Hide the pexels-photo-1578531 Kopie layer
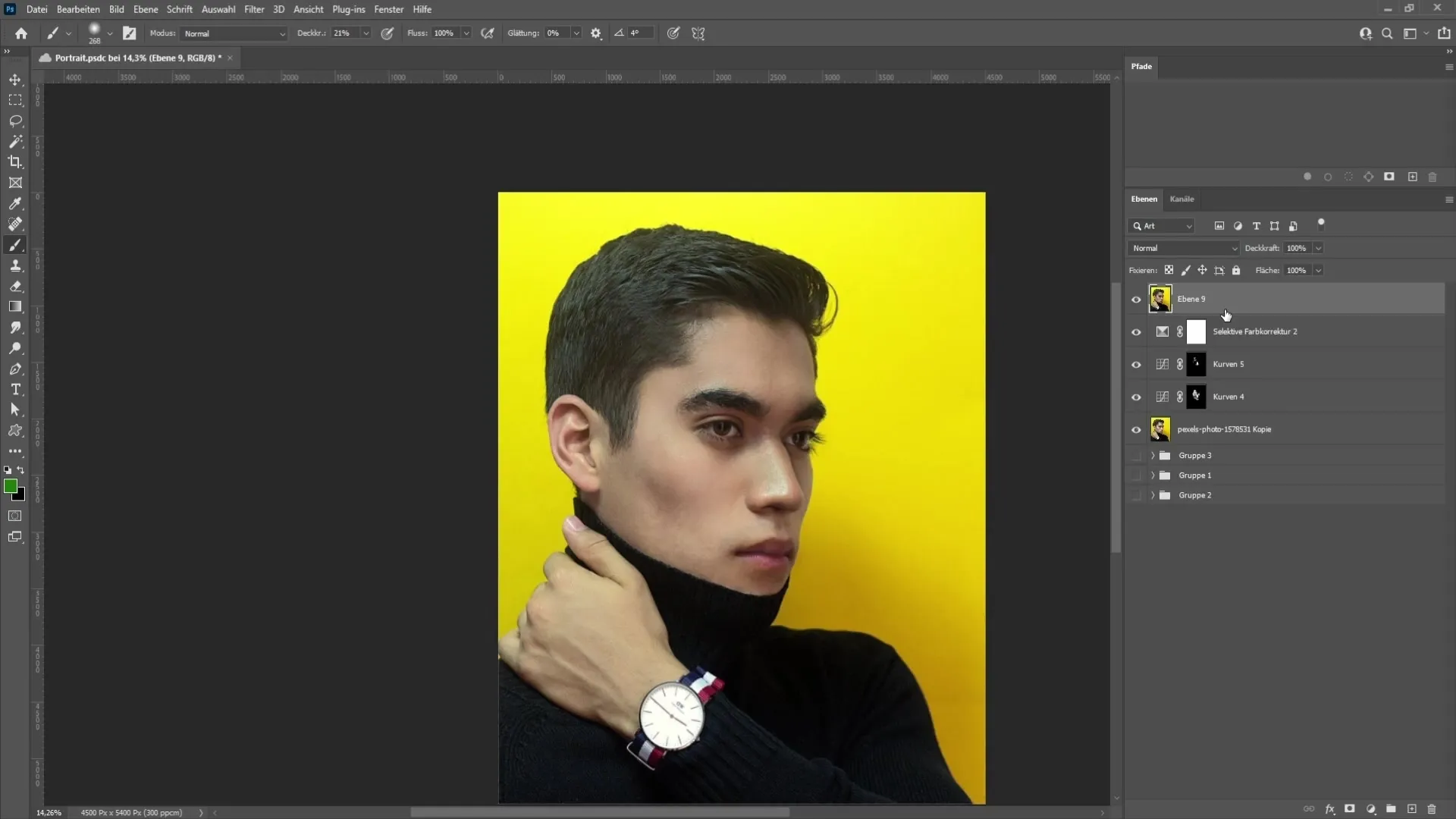 tap(1135, 429)
